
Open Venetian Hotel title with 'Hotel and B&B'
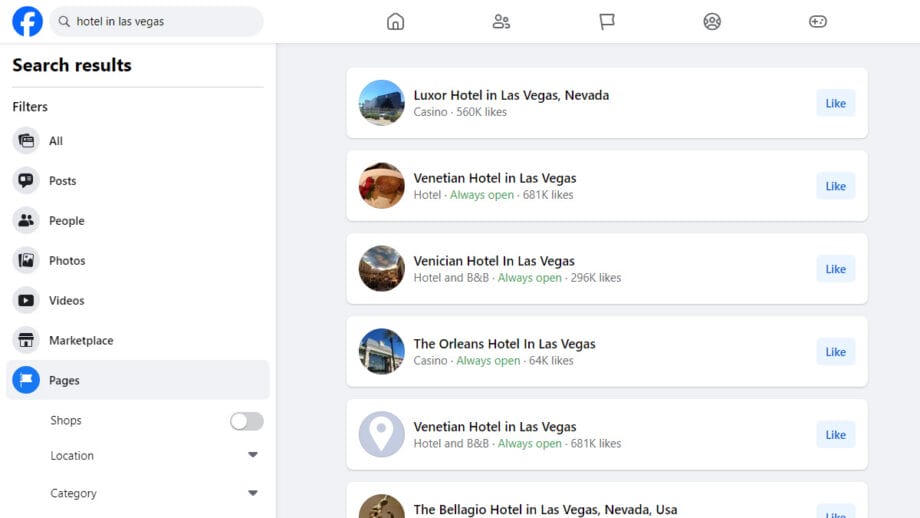tap(495, 426)
